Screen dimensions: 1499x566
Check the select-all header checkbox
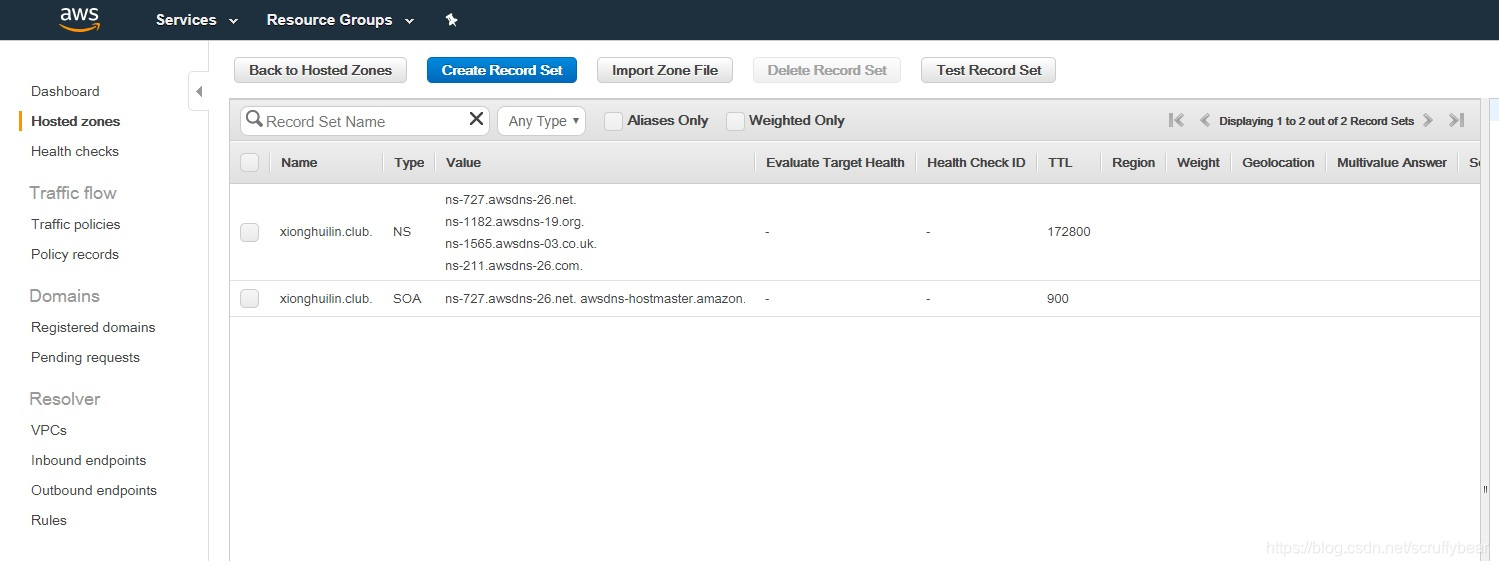click(x=250, y=162)
